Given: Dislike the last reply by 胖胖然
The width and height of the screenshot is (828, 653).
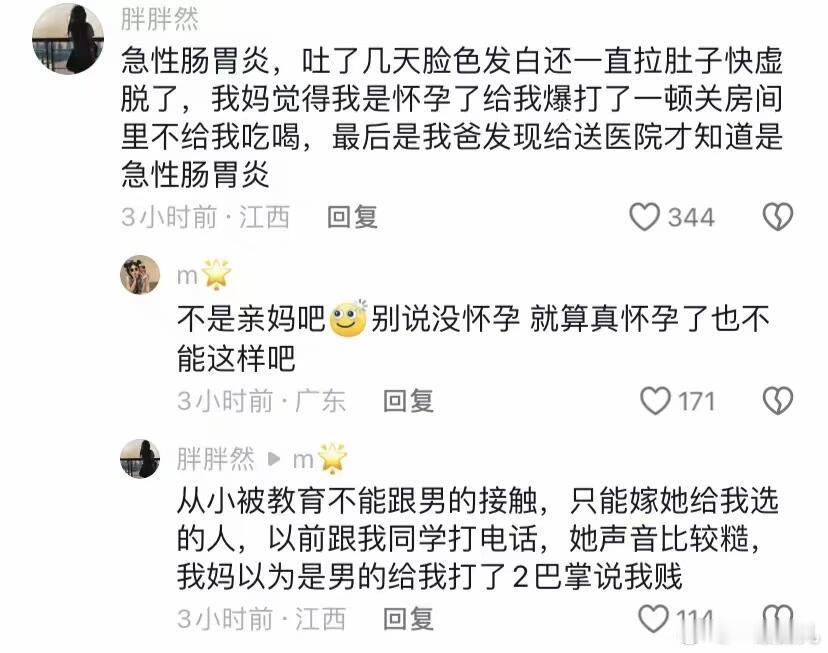Looking at the screenshot, I should (778, 619).
